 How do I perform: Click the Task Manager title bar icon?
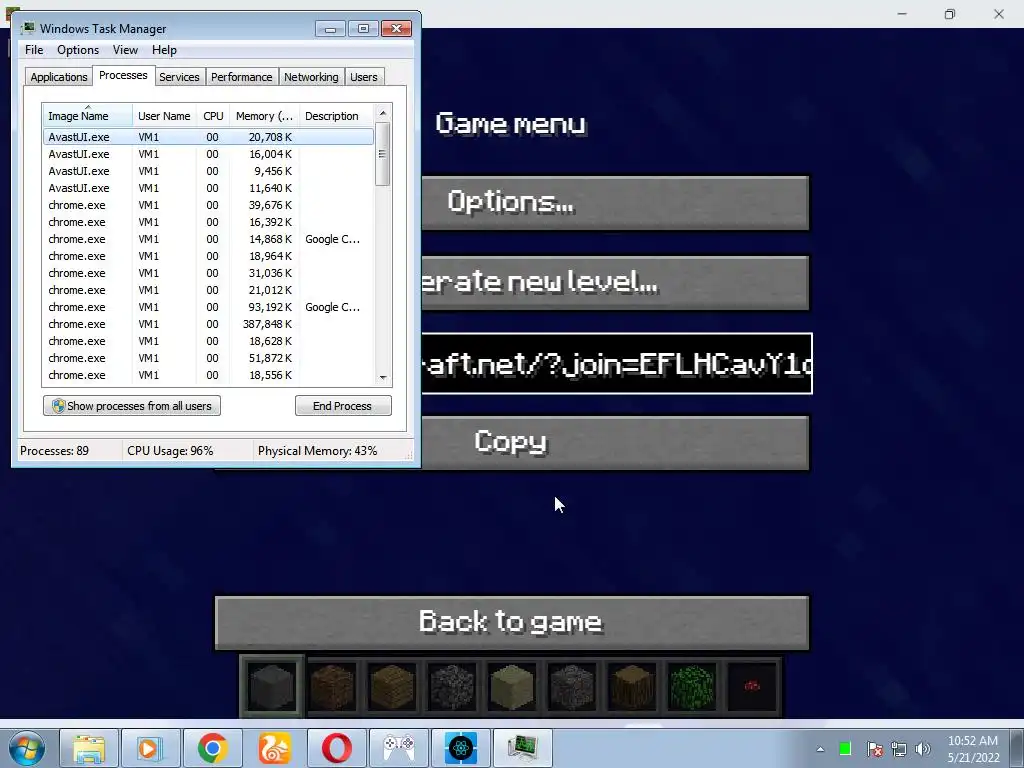[28, 29]
